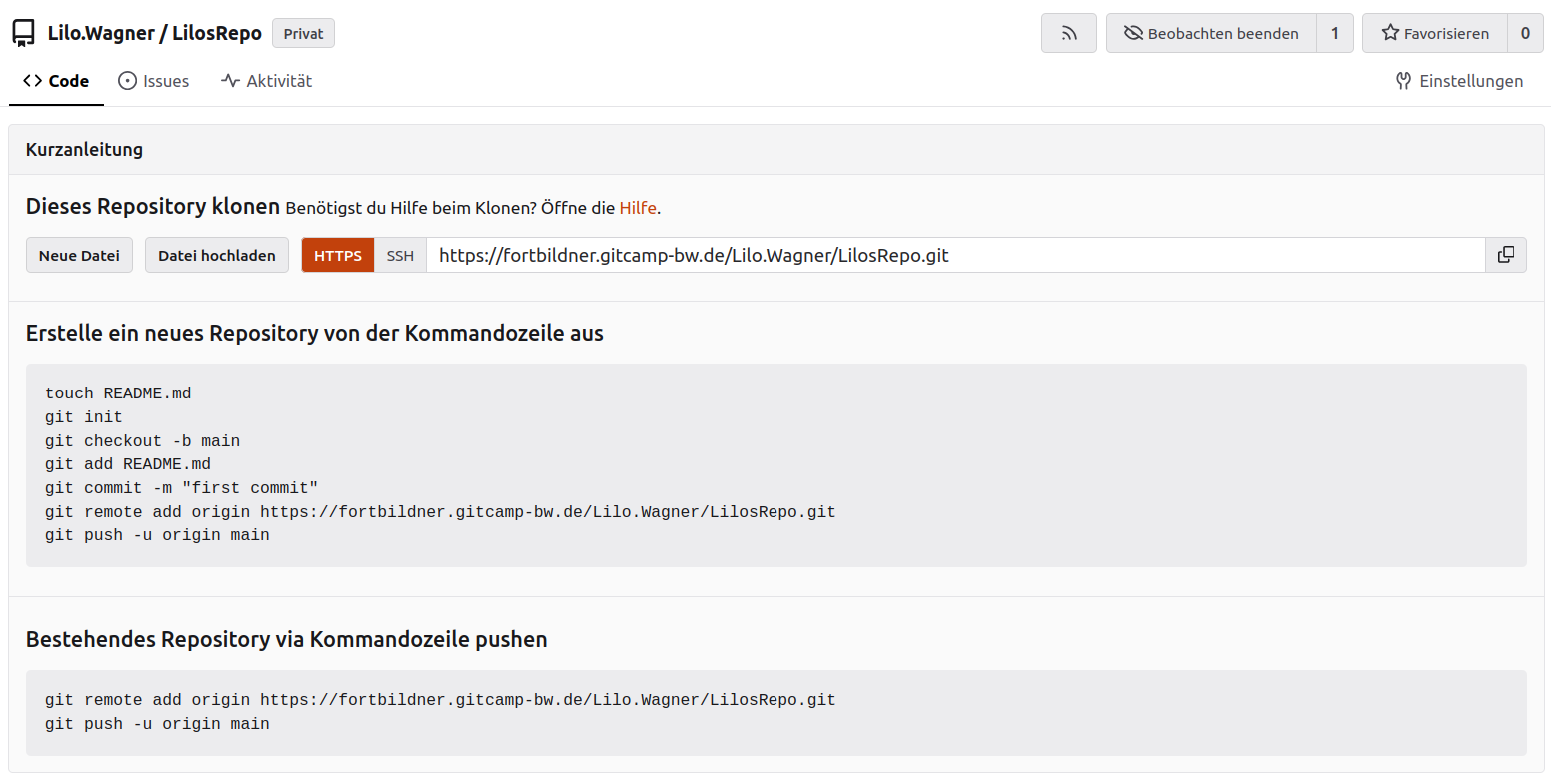1551x784 pixels.
Task: Click the Issues circle icon
Action: click(127, 81)
